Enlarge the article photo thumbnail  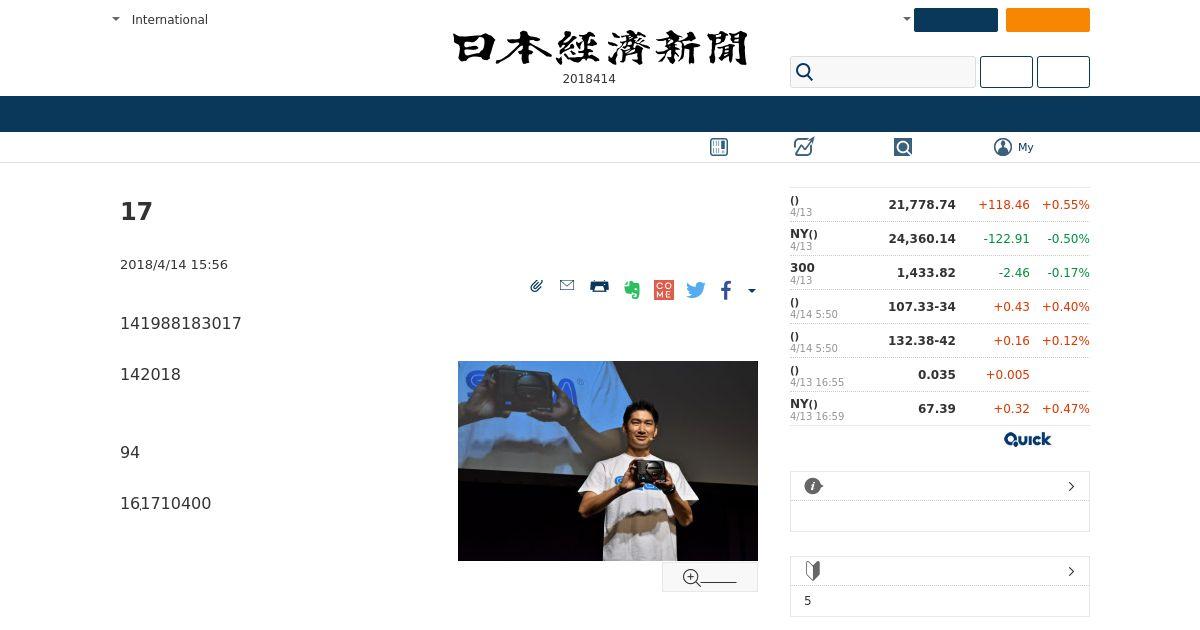click(x=608, y=461)
